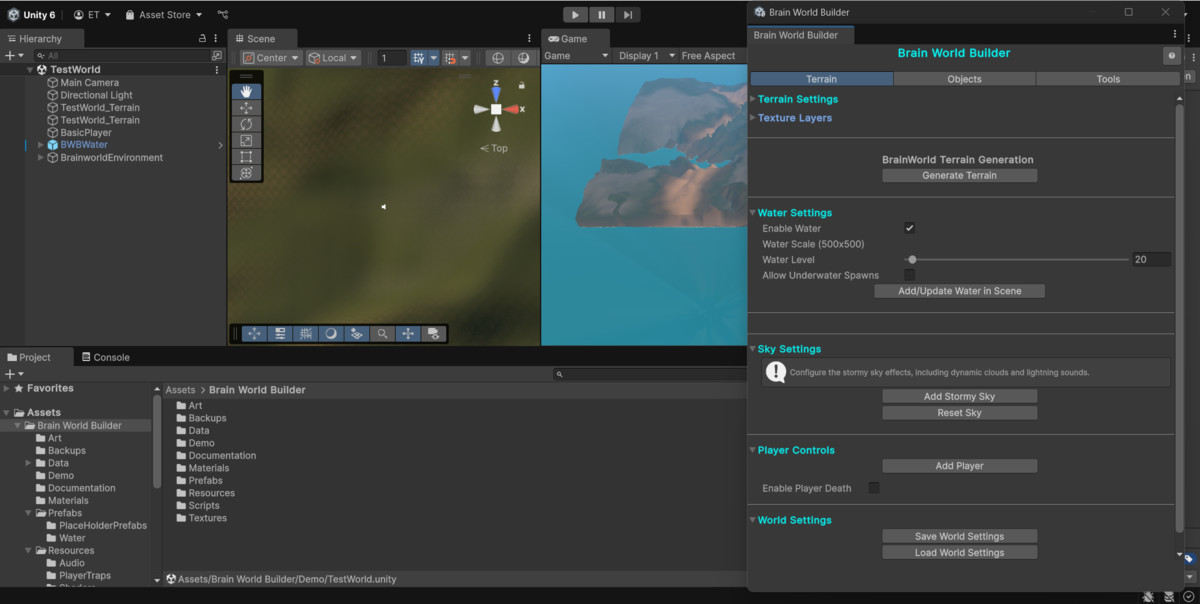Viewport: 1200px width, 604px height.
Task: Select the Hand view tool in Scene
Action: [x=246, y=91]
